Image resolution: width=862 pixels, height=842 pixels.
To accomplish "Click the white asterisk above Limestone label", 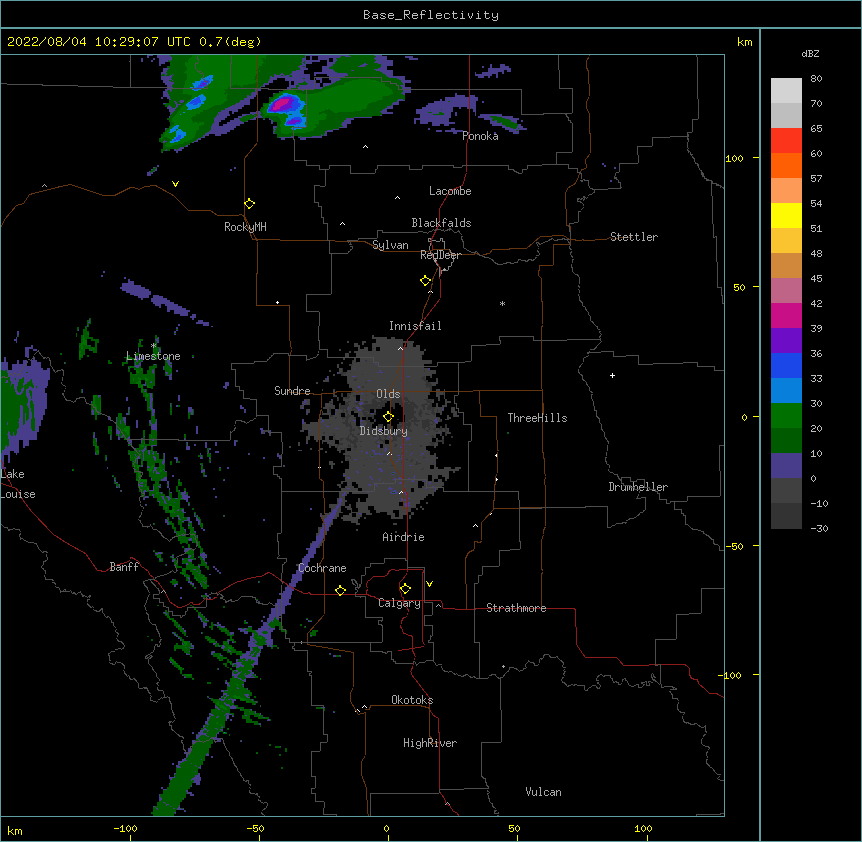I will point(153,346).
